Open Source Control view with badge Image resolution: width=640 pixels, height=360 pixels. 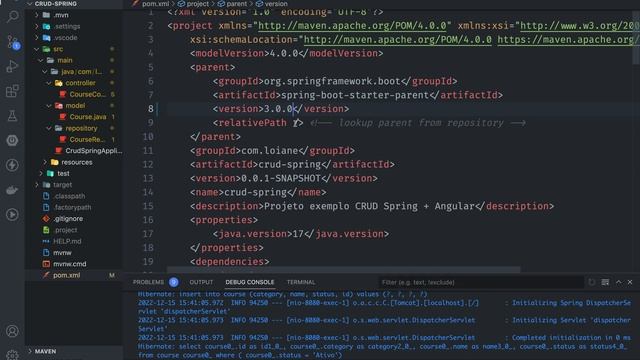(12, 42)
